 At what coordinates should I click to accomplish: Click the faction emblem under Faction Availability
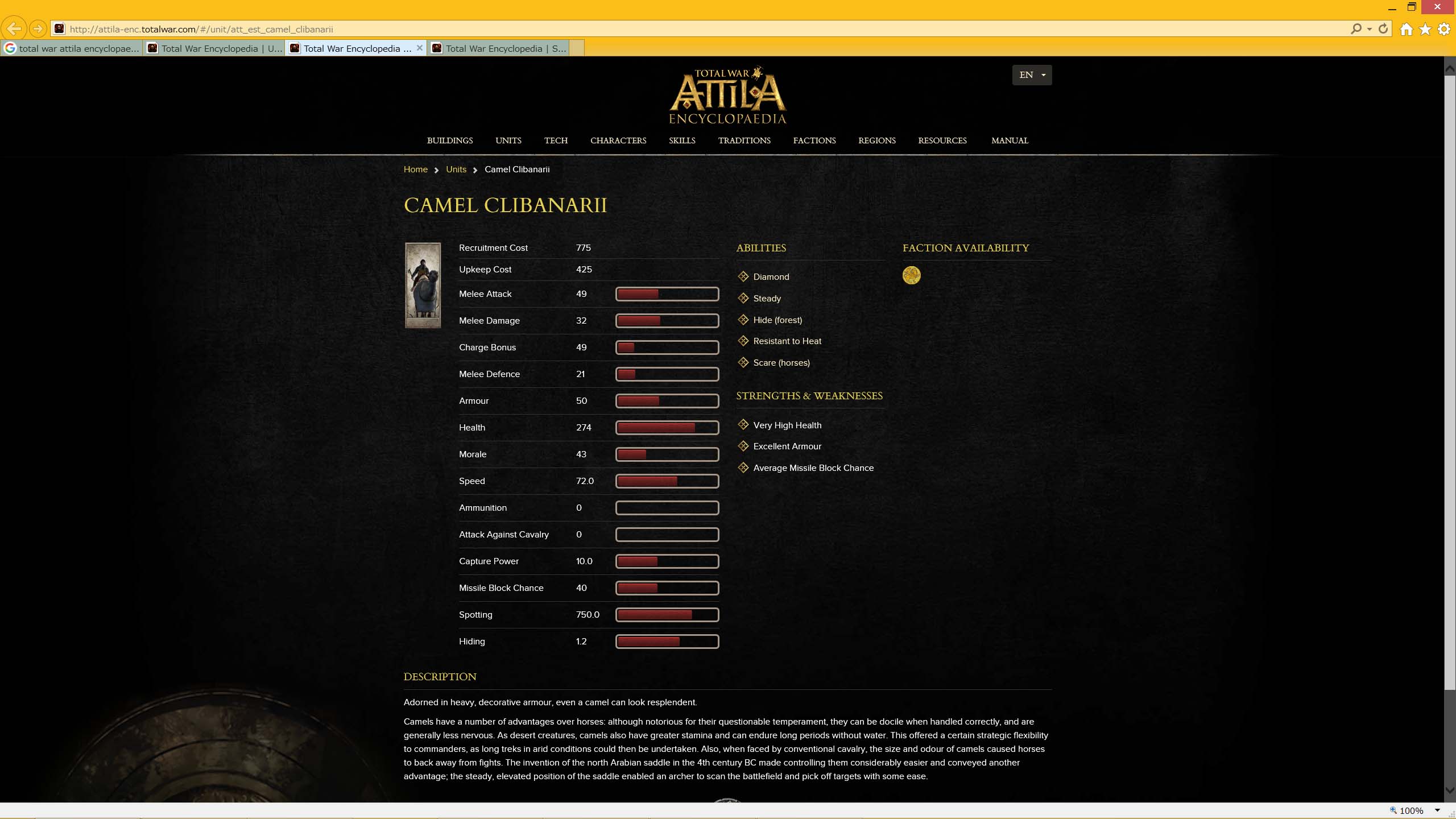click(x=911, y=275)
